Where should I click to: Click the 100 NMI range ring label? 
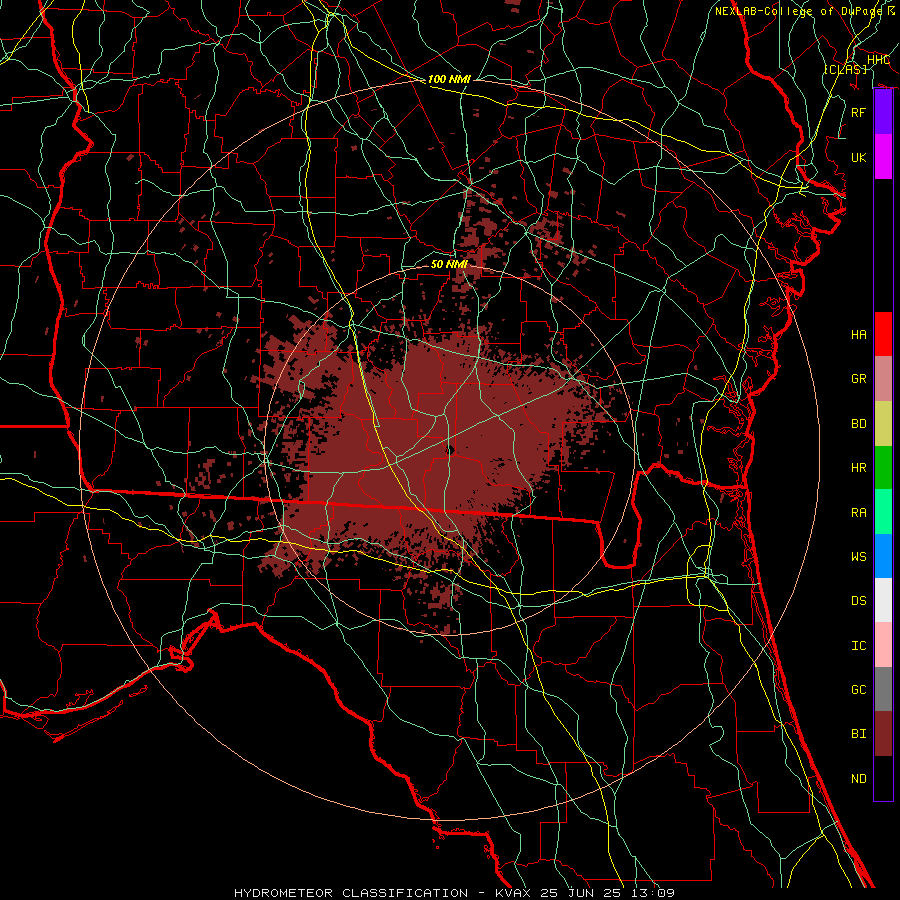coord(449,79)
